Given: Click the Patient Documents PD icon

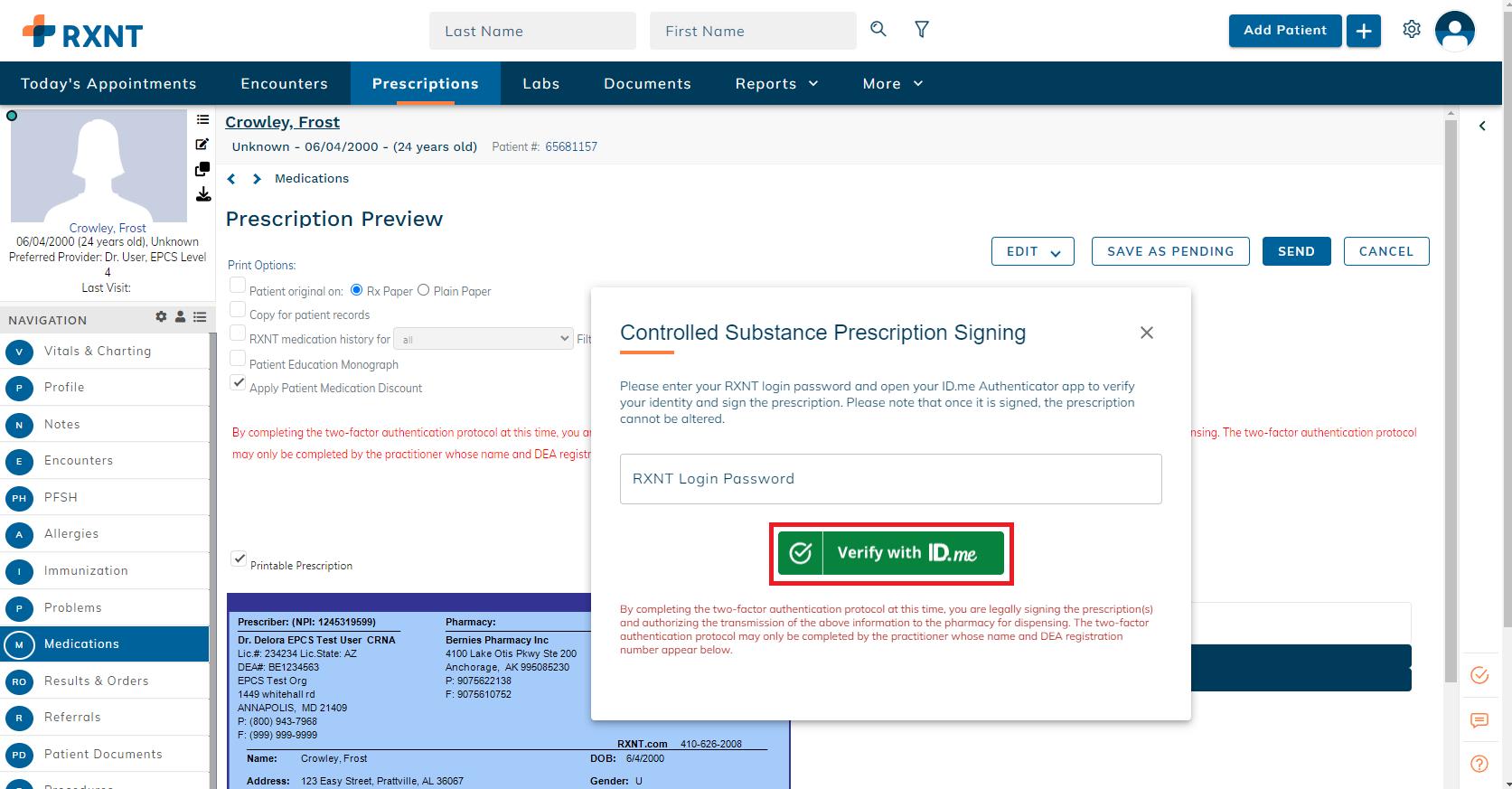Looking at the screenshot, I should (19, 755).
